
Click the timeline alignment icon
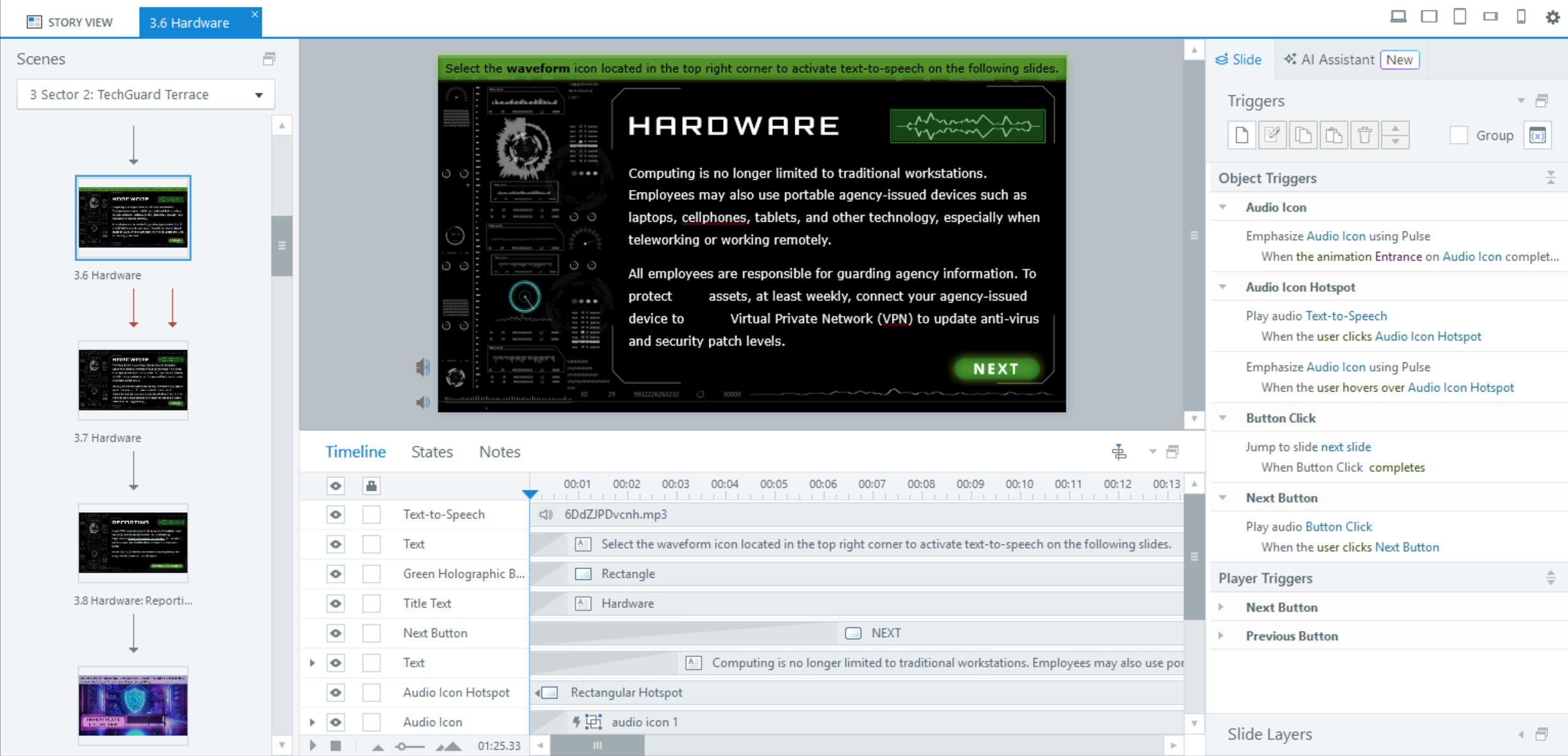pyautogui.click(x=1119, y=452)
